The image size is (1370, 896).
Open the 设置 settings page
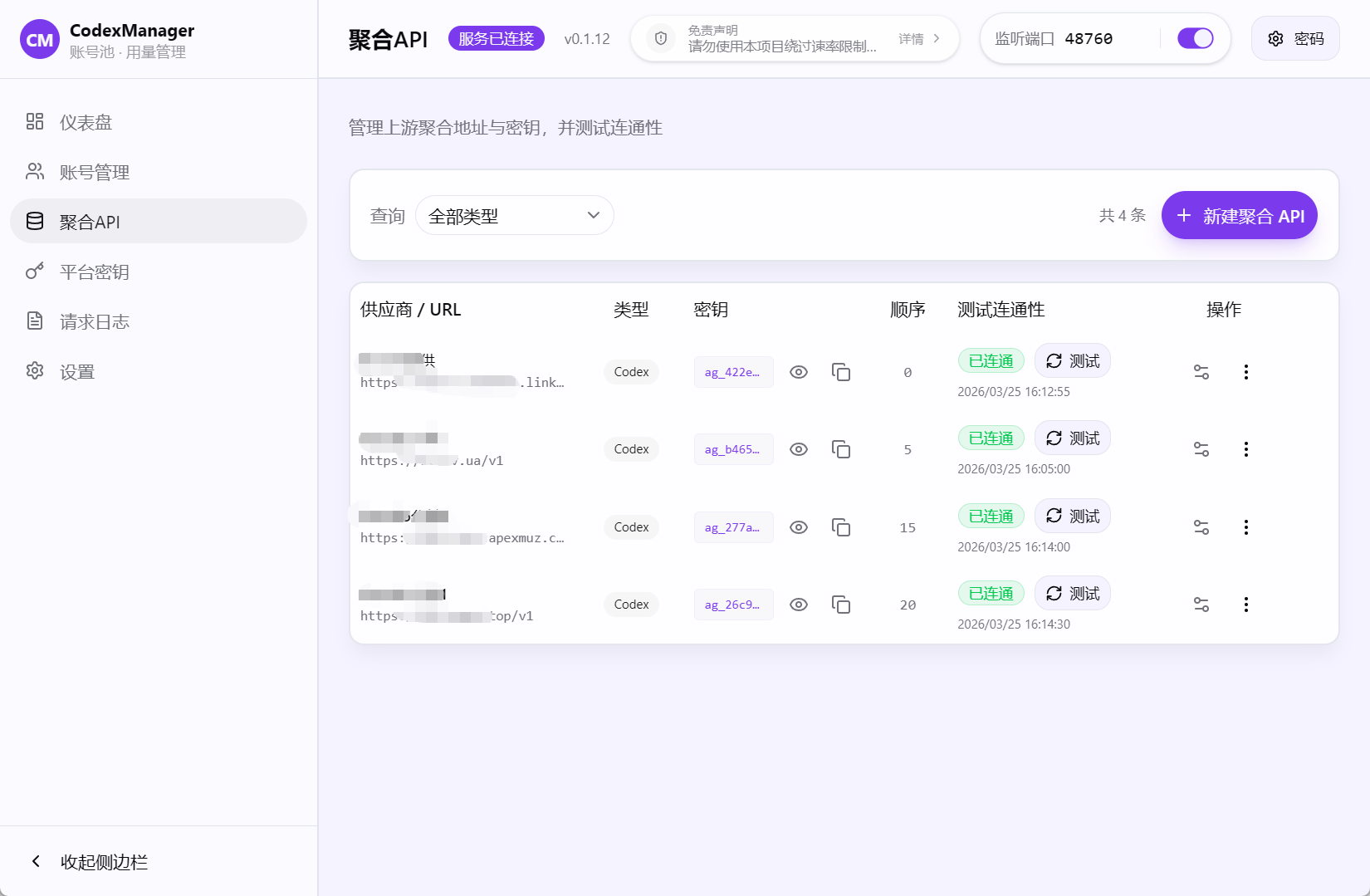[x=76, y=371]
